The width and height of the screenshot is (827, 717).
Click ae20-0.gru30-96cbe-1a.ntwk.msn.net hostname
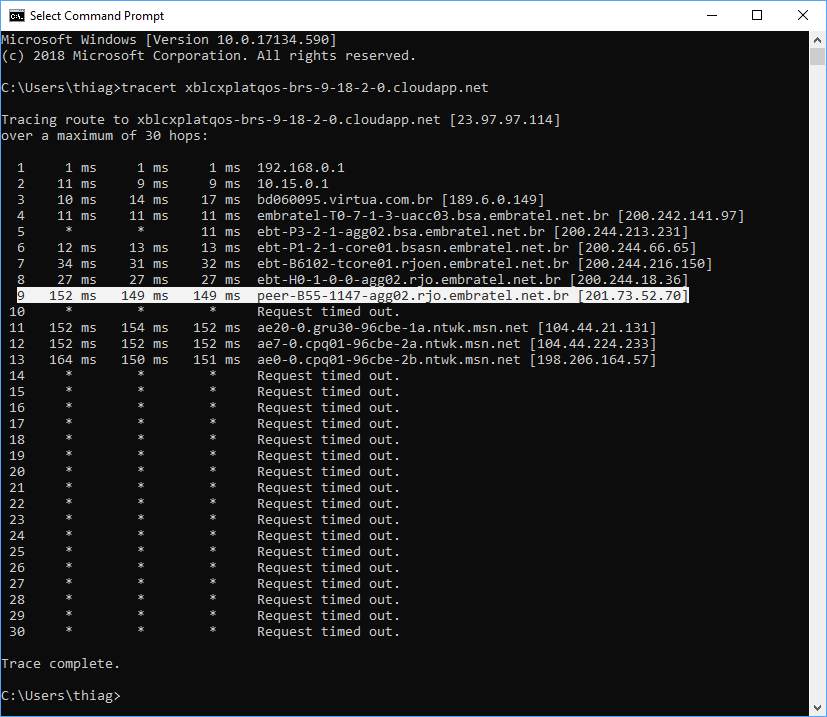click(392, 328)
